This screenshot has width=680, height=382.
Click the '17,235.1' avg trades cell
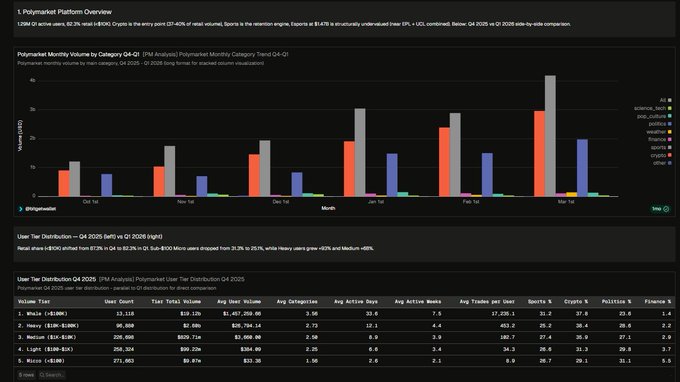[x=502, y=314]
